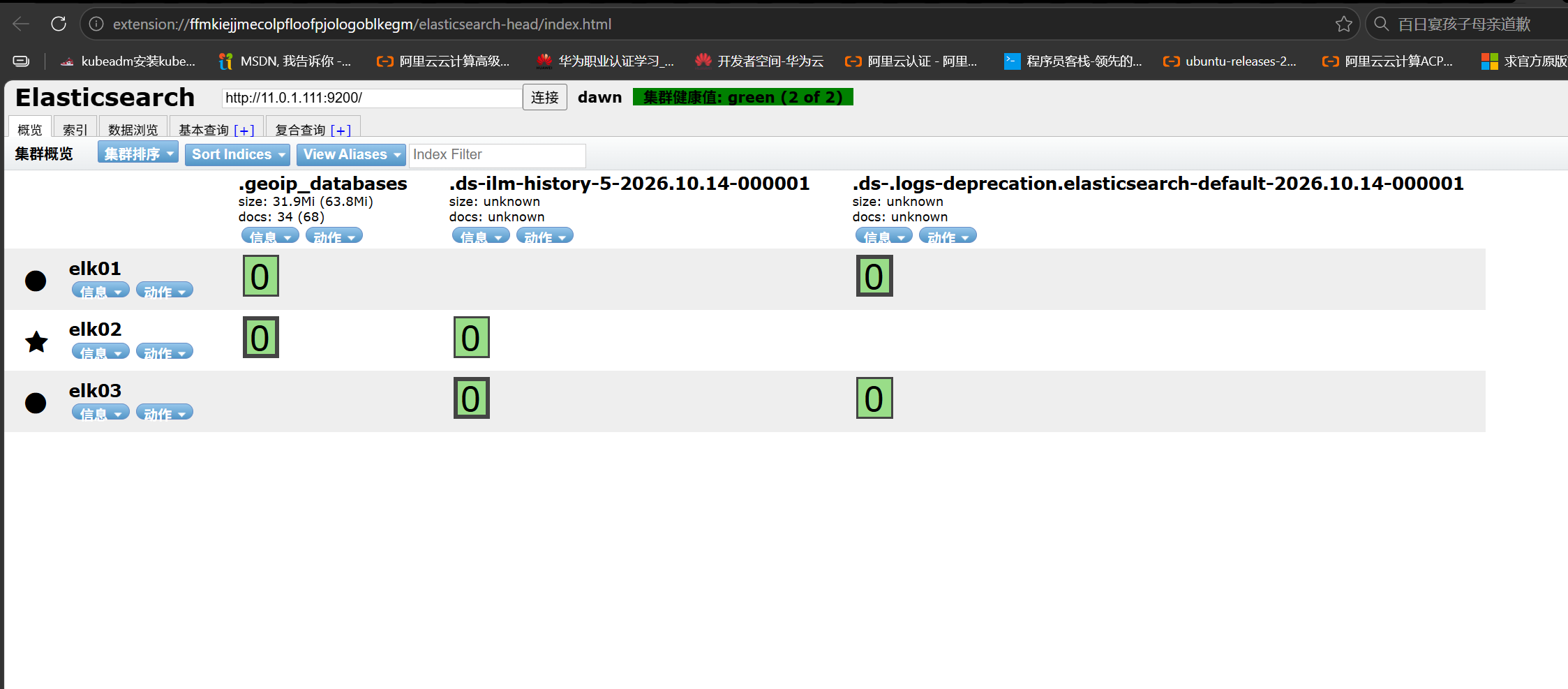Open 动作 dropdown for .geoip_databases index

pos(334,236)
